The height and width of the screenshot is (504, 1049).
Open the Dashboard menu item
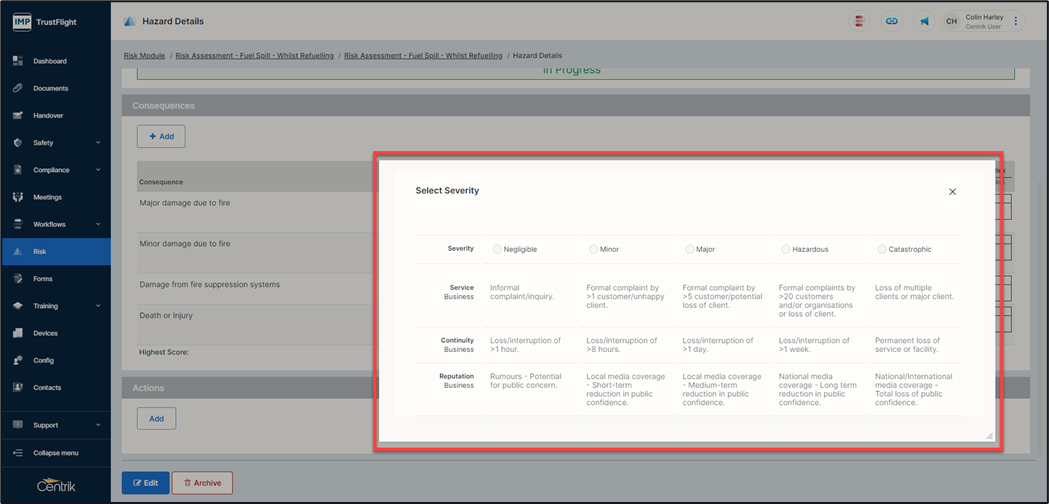click(50, 61)
